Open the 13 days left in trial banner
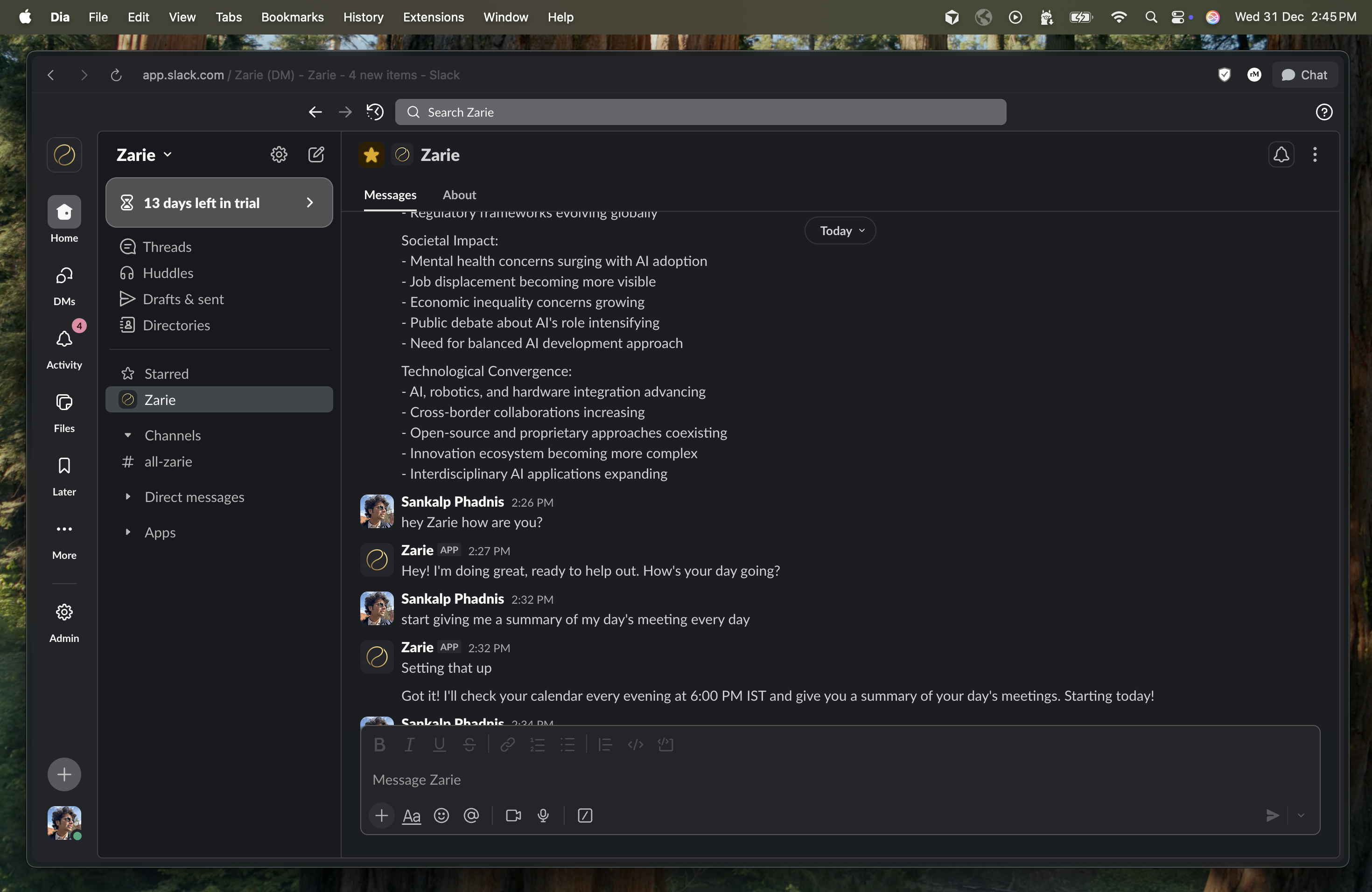Viewport: 1372px width, 892px height. click(x=219, y=202)
